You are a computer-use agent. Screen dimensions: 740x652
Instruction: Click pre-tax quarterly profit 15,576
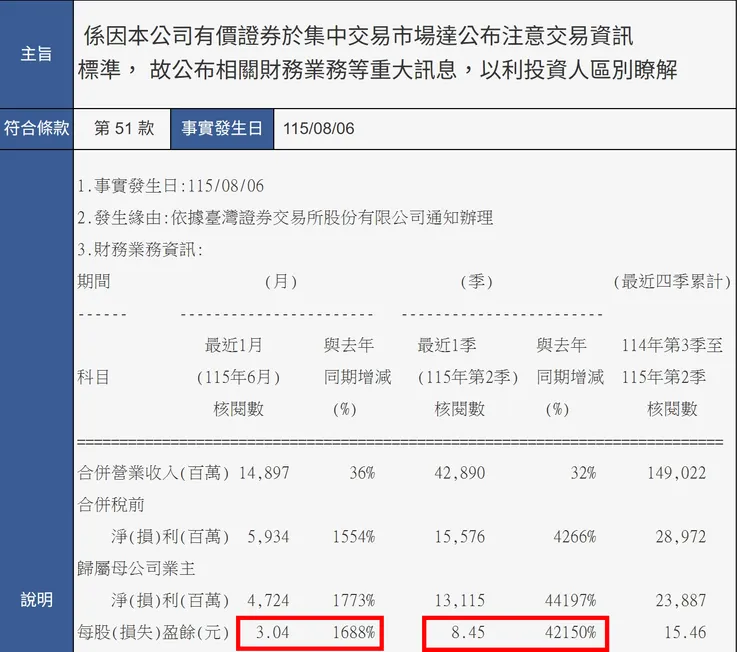tap(460, 536)
